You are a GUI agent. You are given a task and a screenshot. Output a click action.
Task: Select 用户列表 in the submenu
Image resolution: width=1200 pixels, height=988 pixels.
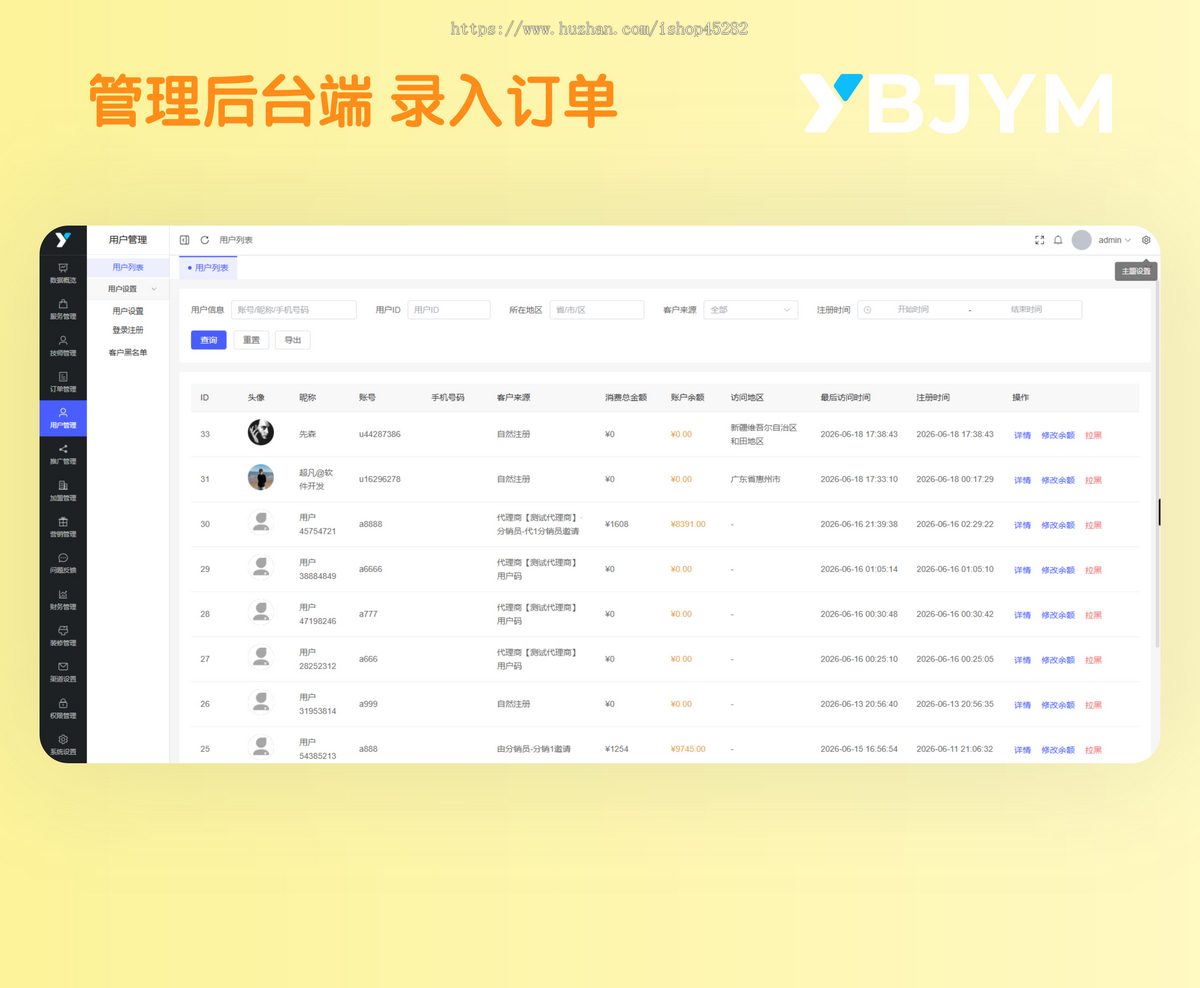click(128, 268)
